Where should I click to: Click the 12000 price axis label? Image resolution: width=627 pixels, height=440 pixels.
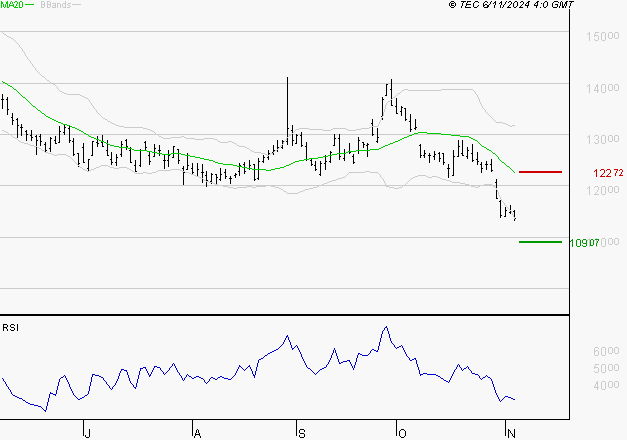pyautogui.click(x=603, y=190)
